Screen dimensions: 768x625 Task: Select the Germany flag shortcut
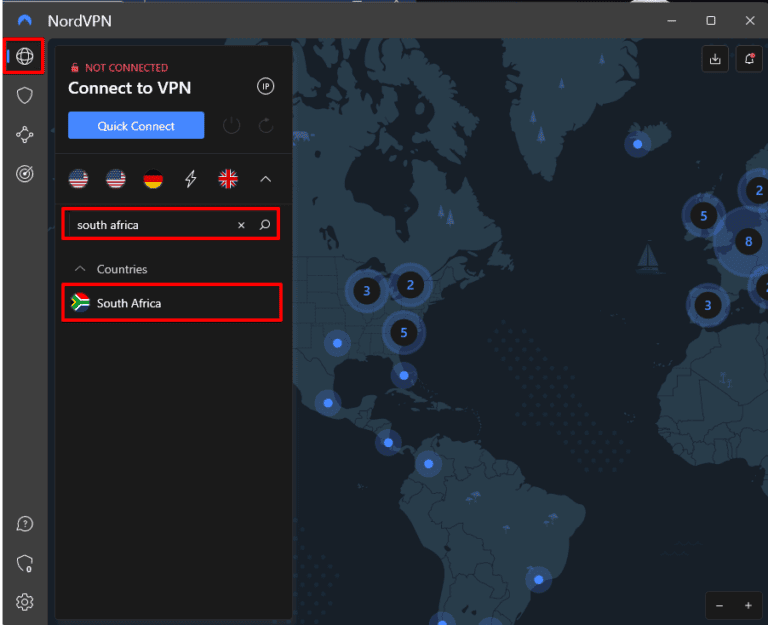pyautogui.click(x=153, y=179)
